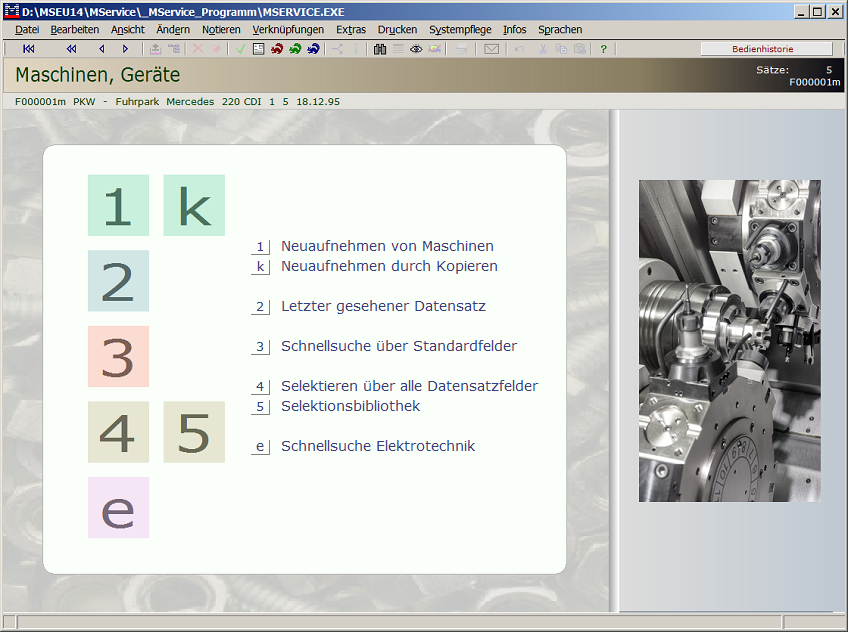Select 'Neuaufnehmen von Maschinen' link
This screenshot has height=632, width=848.
coord(387,246)
